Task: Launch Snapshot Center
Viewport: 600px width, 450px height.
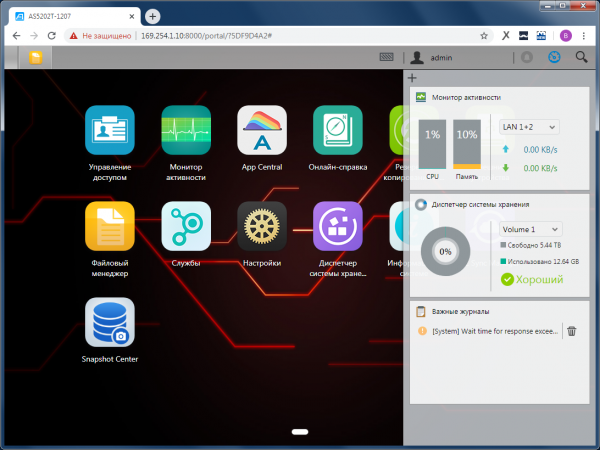Action: coord(109,322)
